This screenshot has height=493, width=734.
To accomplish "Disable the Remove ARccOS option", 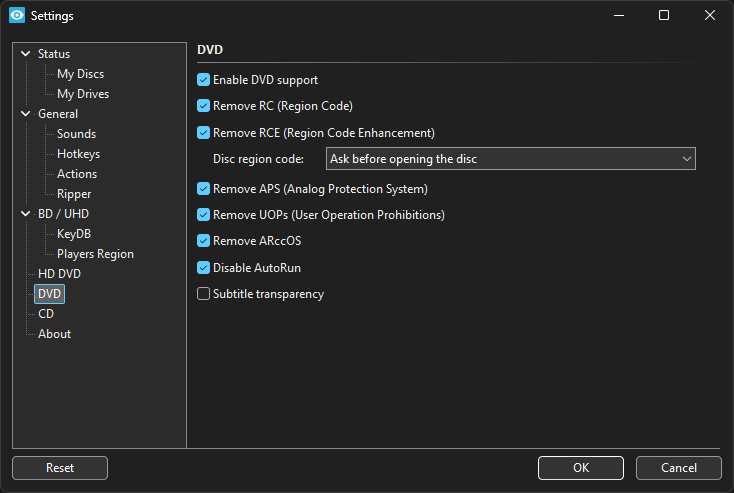I will click(204, 241).
